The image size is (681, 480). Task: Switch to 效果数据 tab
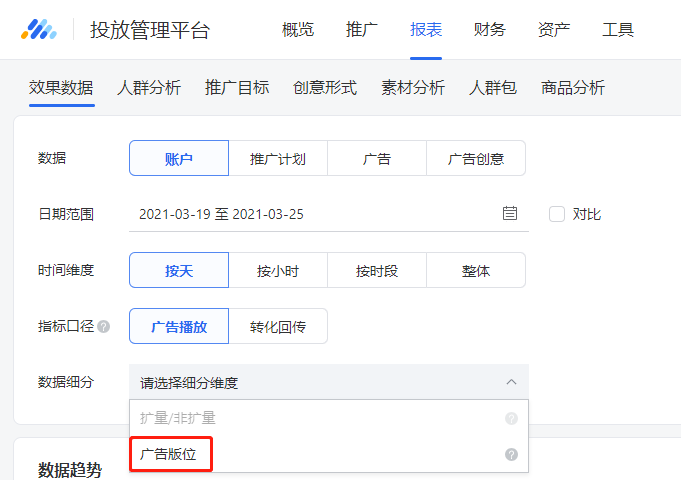[x=61, y=88]
